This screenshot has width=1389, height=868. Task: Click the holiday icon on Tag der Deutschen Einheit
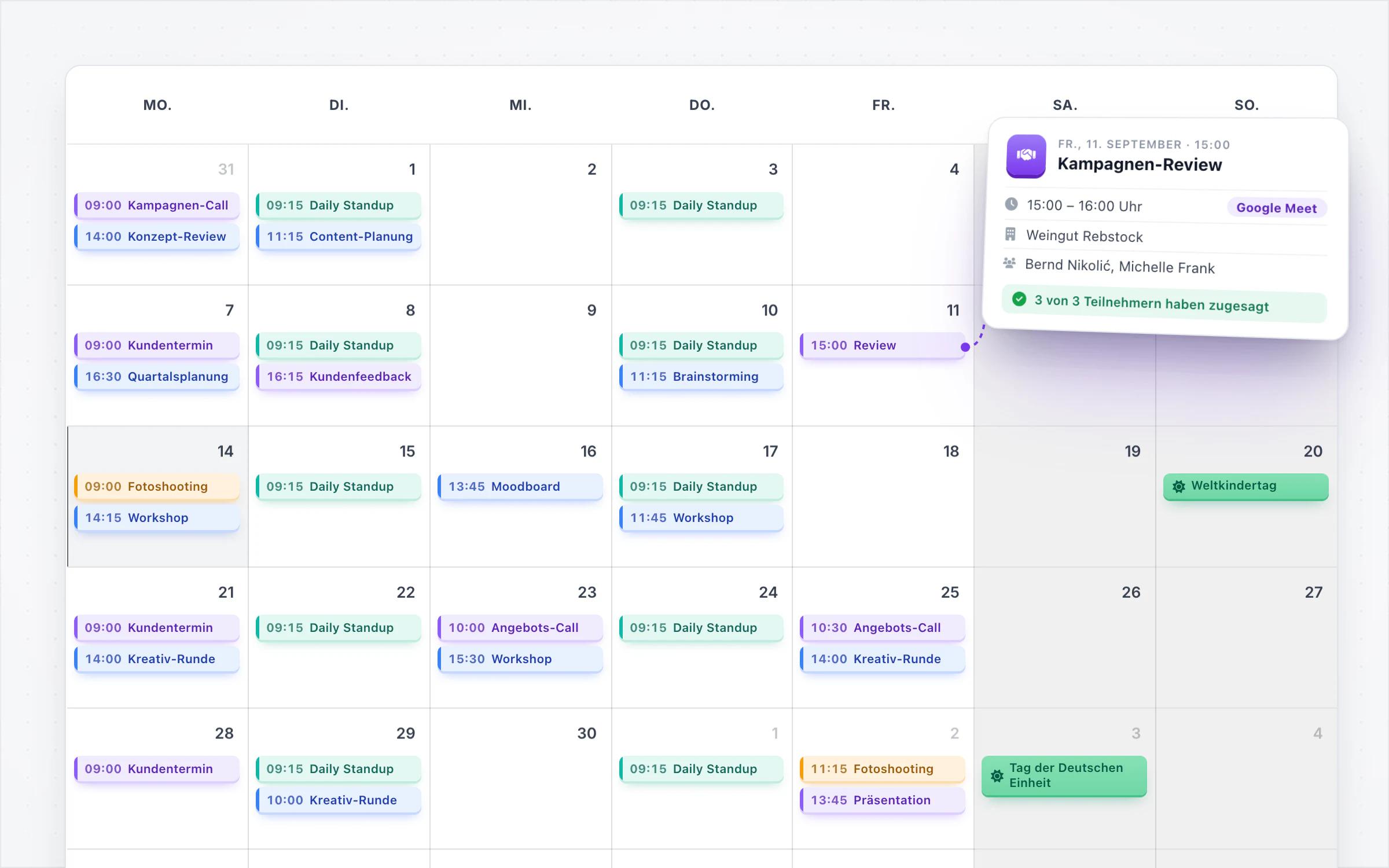[x=997, y=775]
